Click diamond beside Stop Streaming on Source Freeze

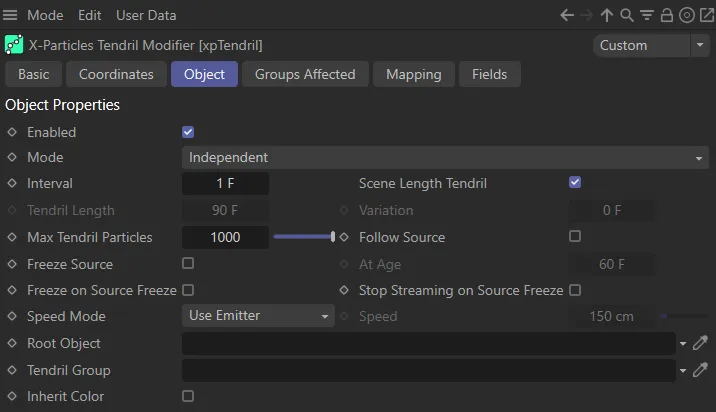(x=344, y=290)
